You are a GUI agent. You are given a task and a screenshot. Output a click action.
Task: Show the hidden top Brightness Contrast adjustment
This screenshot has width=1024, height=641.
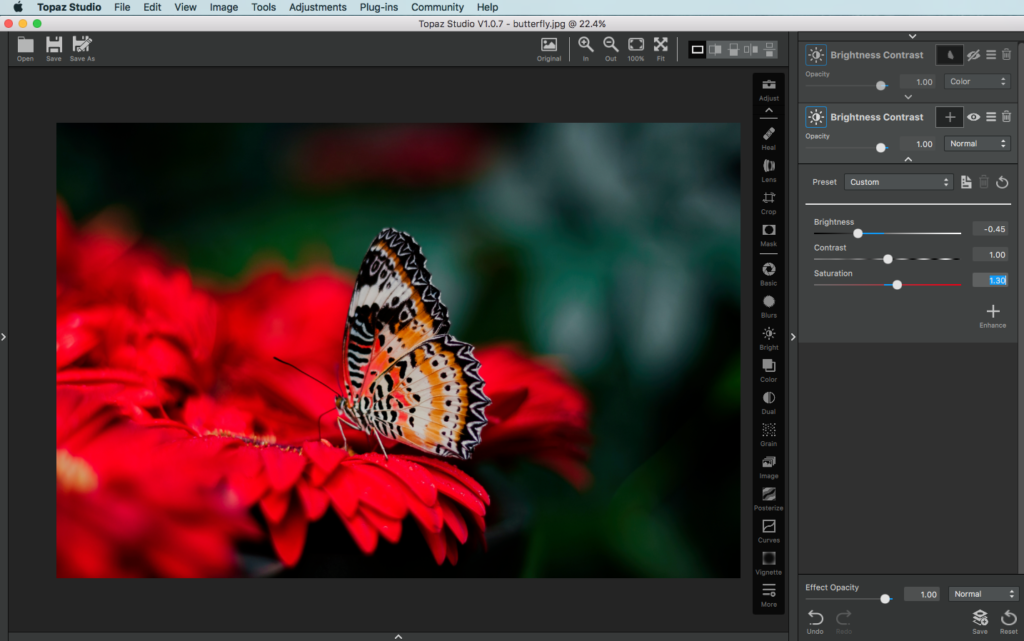973,55
